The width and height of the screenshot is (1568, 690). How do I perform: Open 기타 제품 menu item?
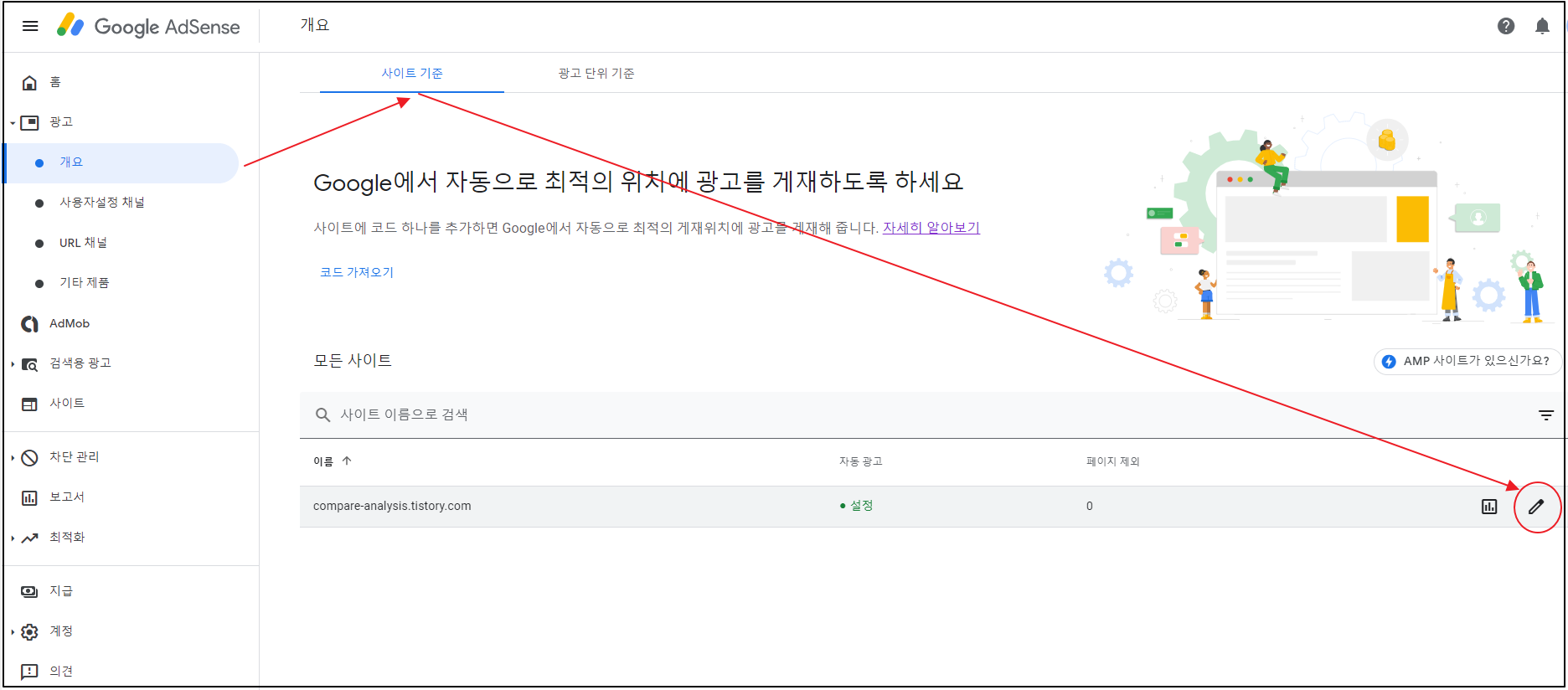[85, 283]
